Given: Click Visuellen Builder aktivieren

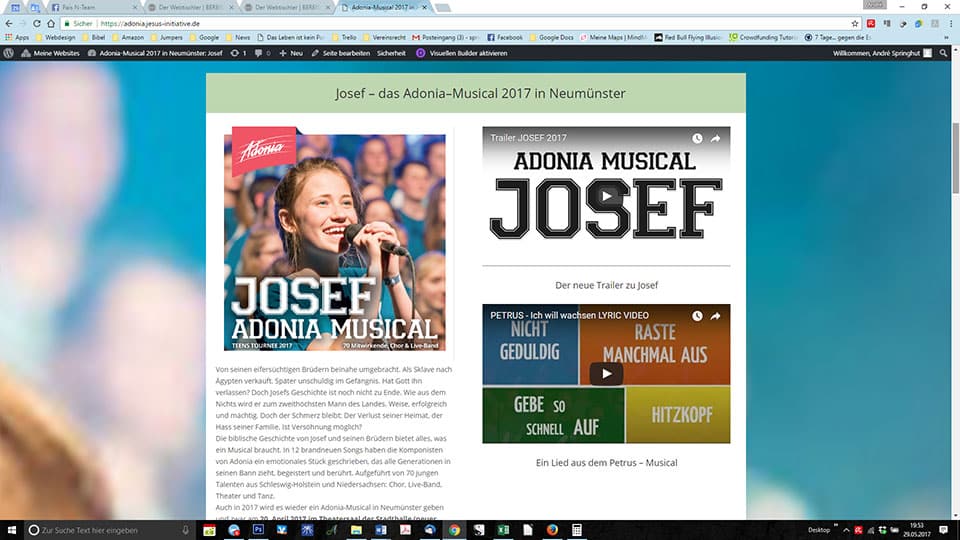Looking at the screenshot, I should [462, 53].
